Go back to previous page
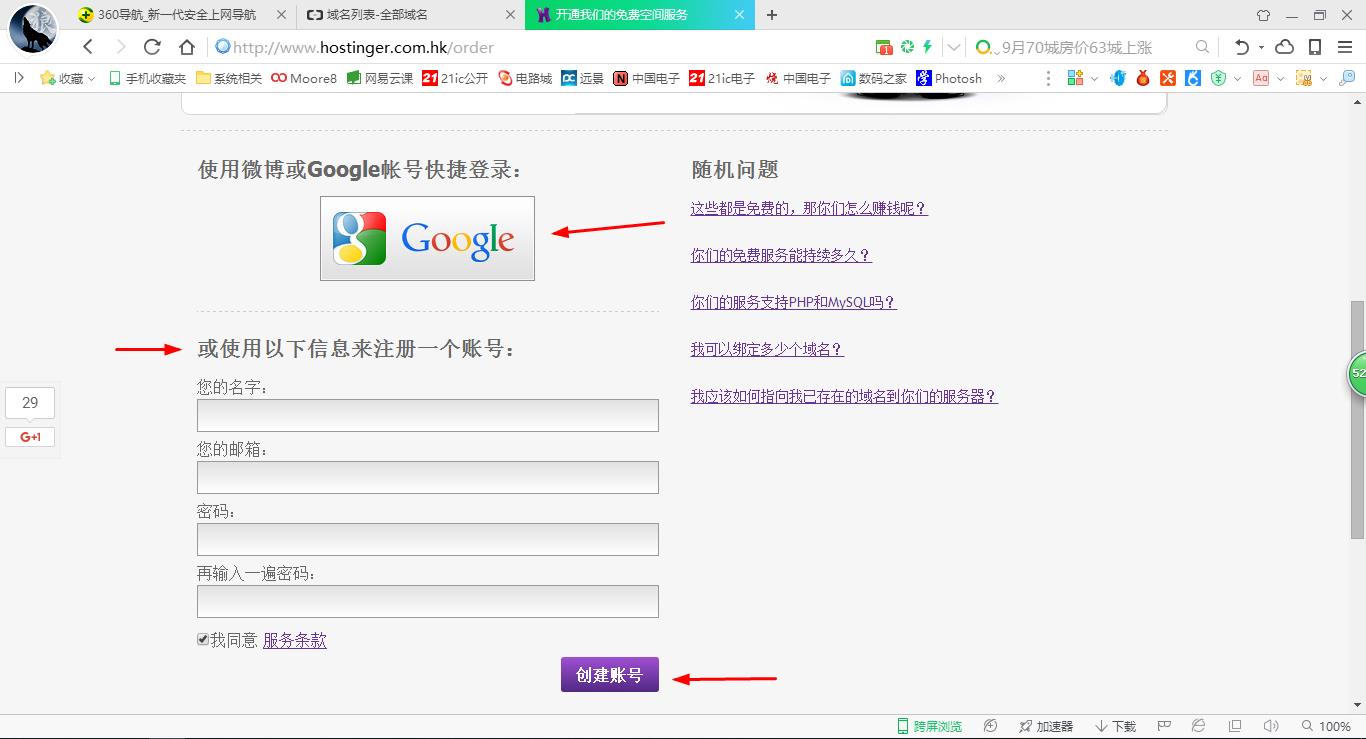The height and width of the screenshot is (739, 1366). click(x=88, y=47)
